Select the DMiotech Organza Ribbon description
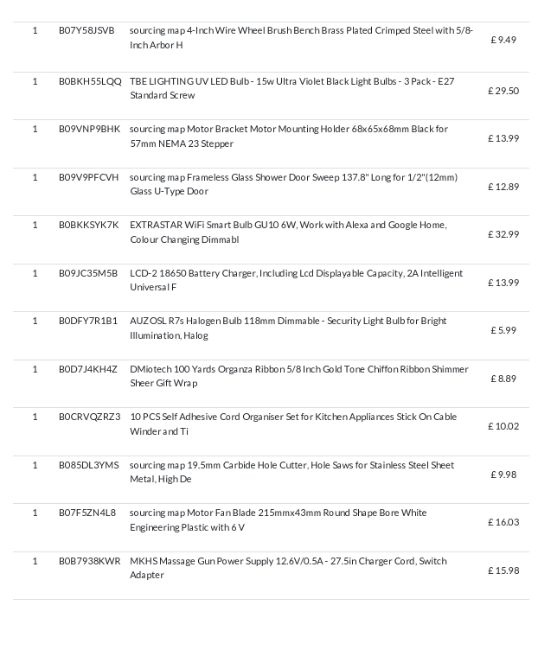This screenshot has width=538, height=650. tap(299, 376)
